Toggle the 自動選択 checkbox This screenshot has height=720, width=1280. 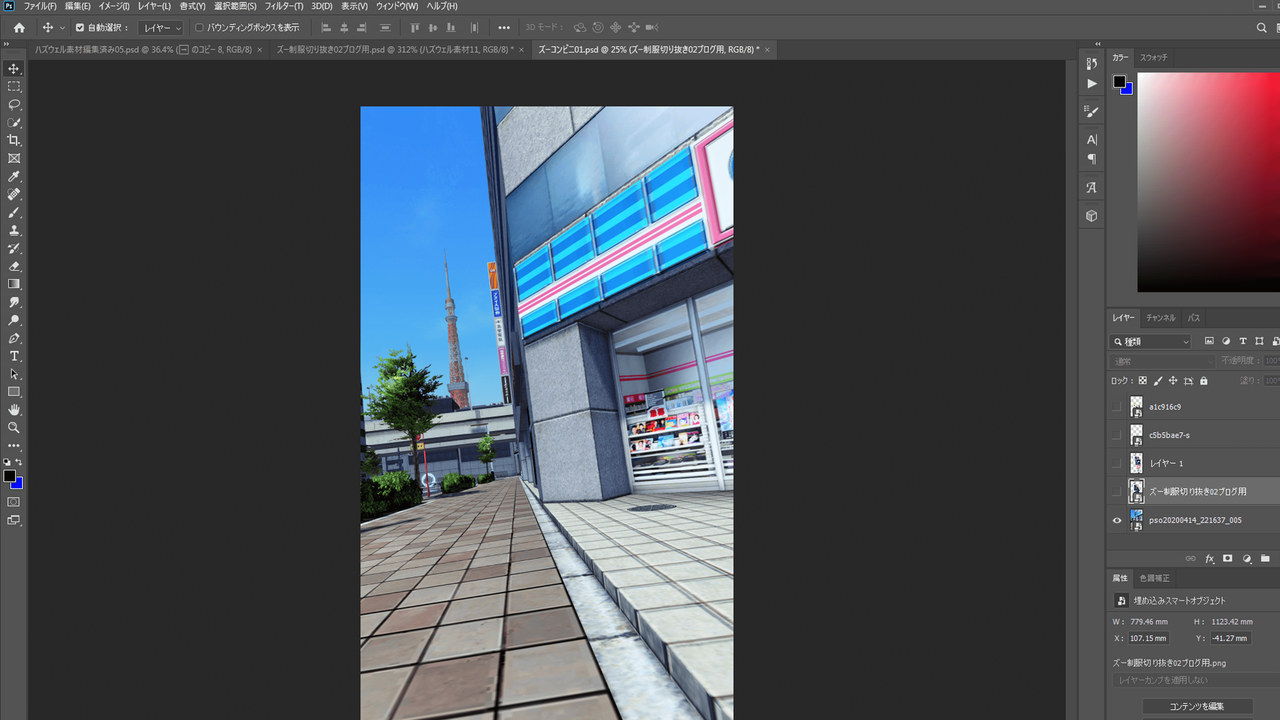(80, 28)
